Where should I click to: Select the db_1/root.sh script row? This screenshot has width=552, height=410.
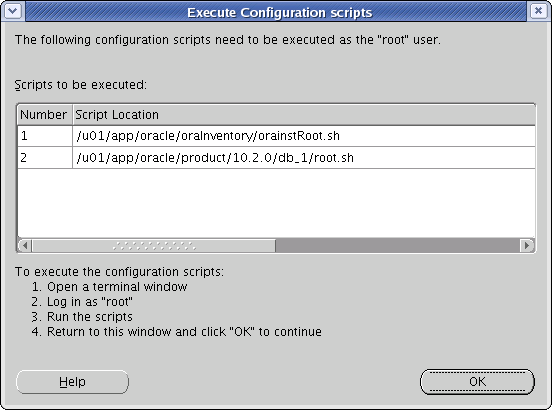[x=276, y=158]
